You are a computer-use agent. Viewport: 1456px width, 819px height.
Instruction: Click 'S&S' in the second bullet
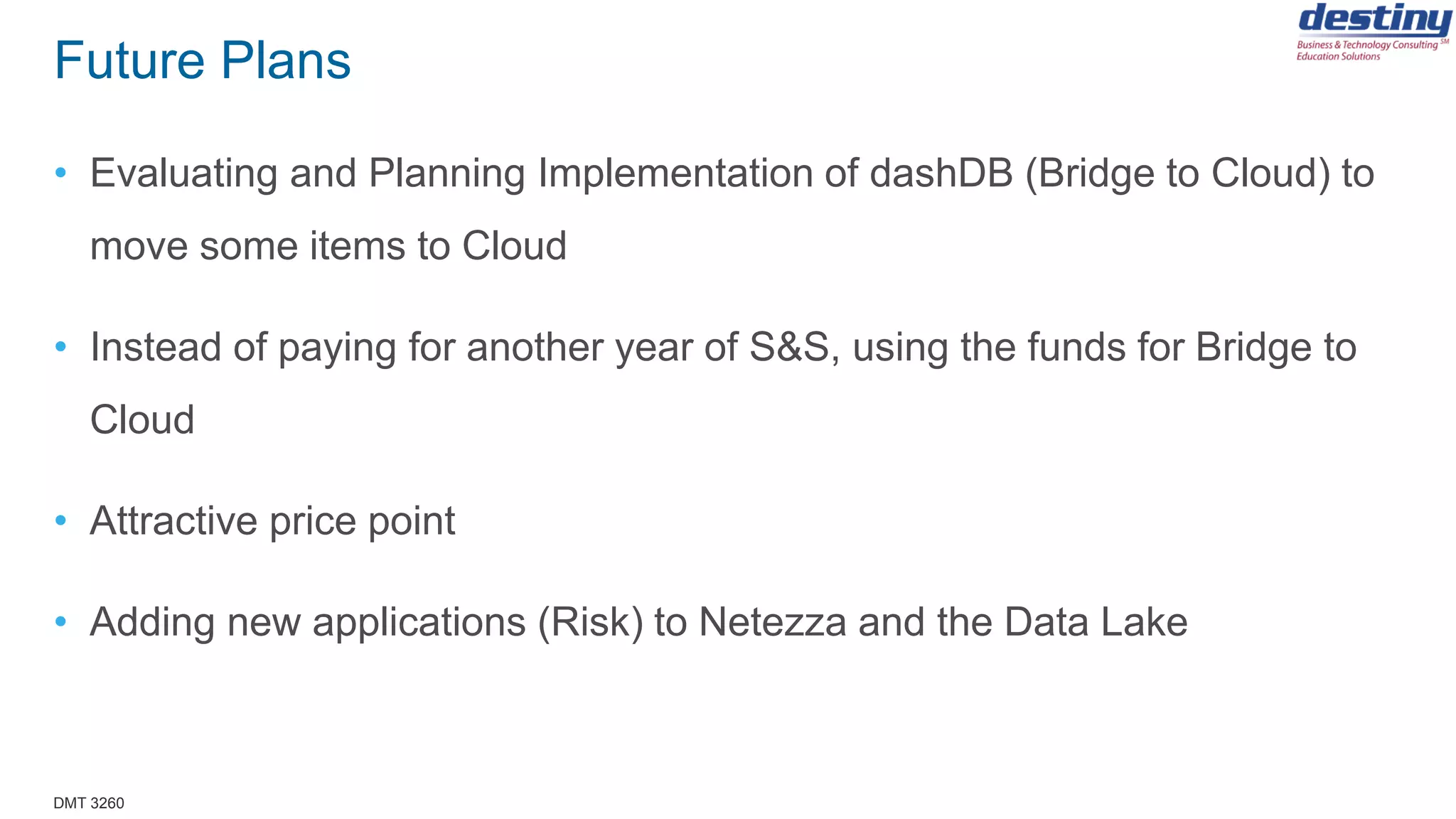789,347
